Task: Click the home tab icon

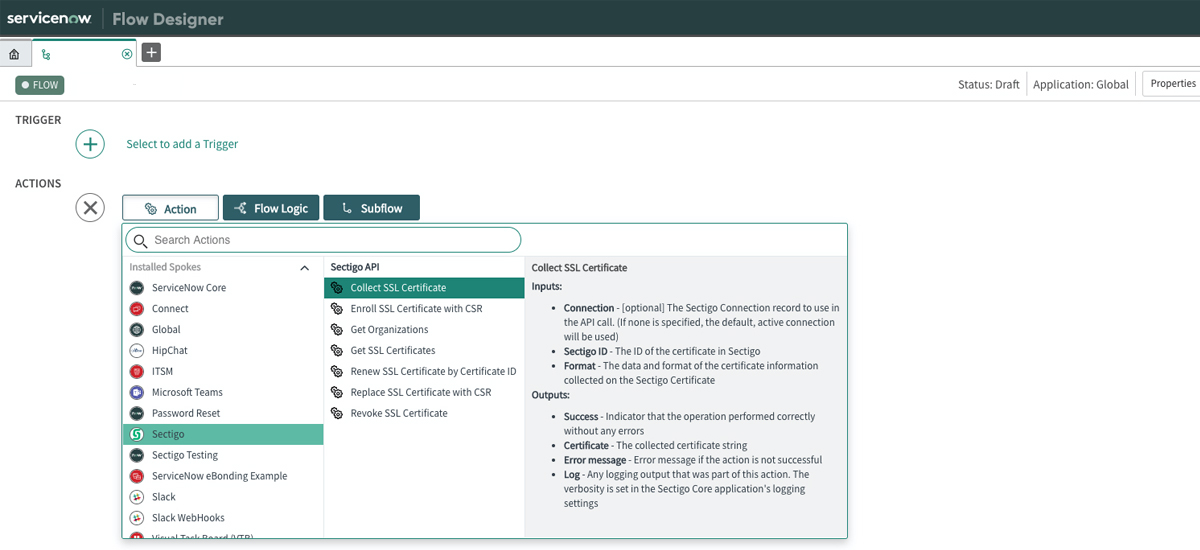Action: 14,54
